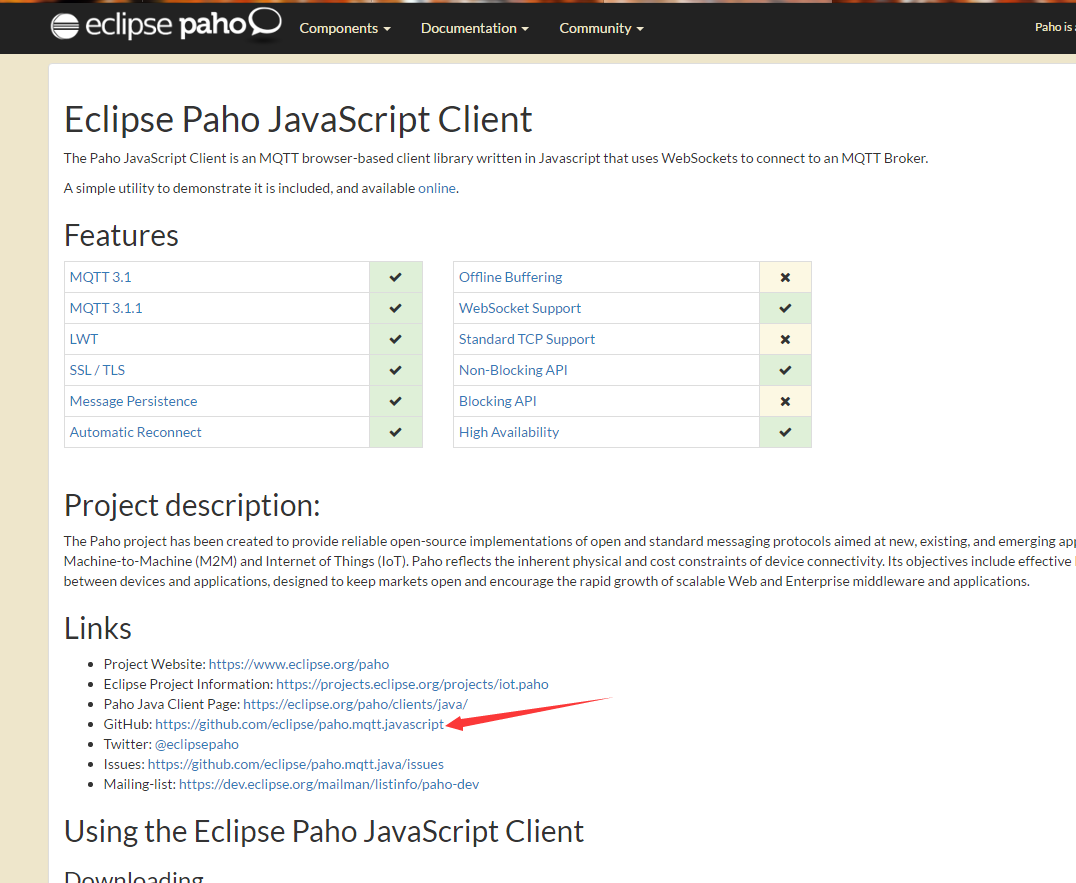Click the Automatic Reconnect checkmark icon
The image size is (1076, 883).
pyautogui.click(x=395, y=432)
